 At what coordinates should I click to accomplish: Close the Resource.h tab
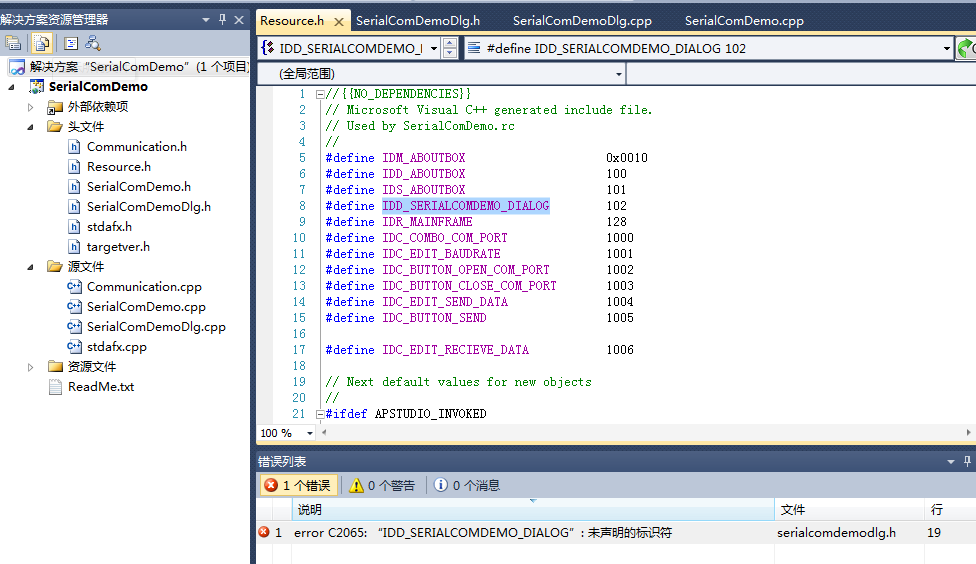click(x=339, y=22)
